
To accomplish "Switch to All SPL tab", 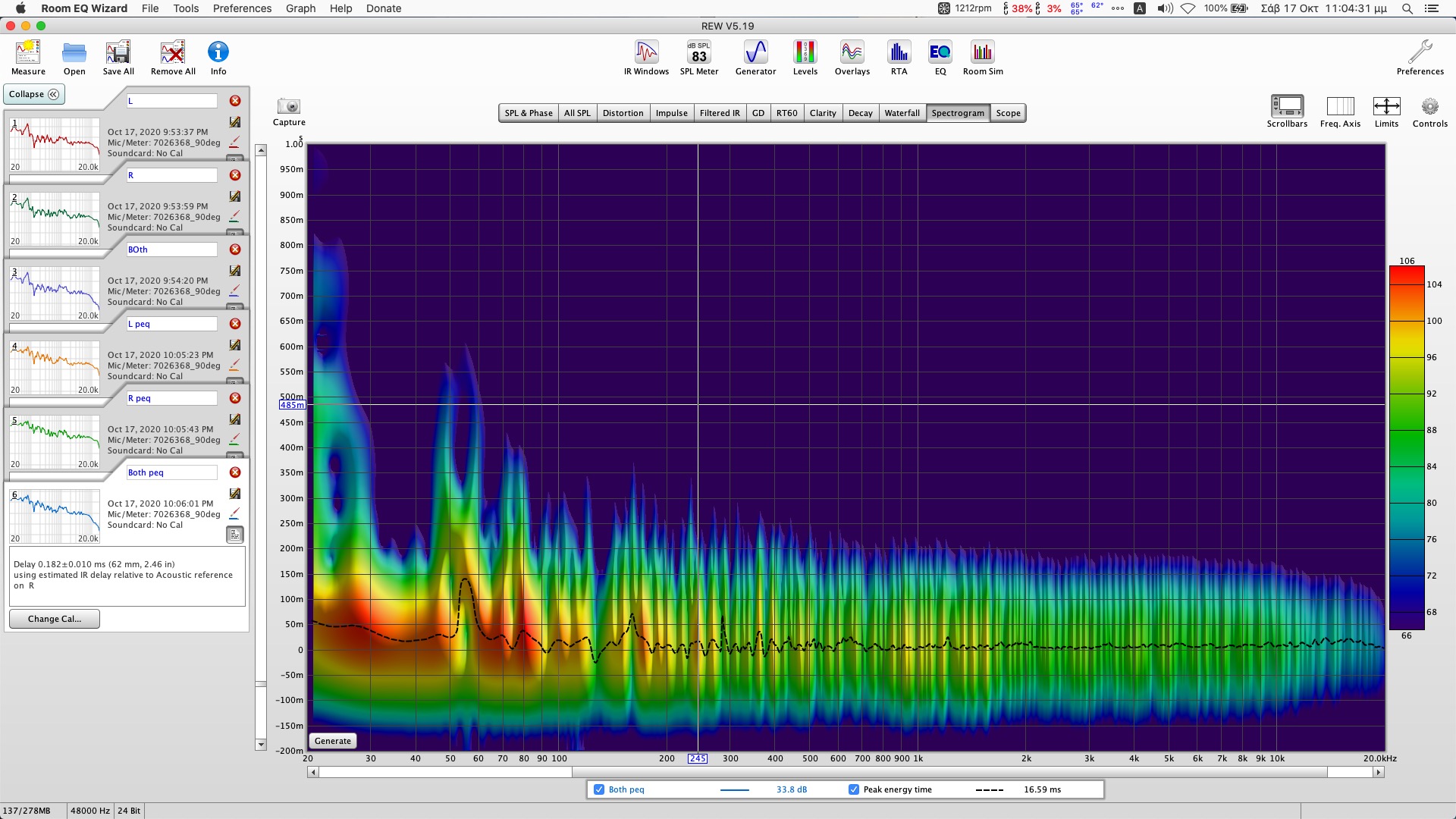I will [577, 113].
